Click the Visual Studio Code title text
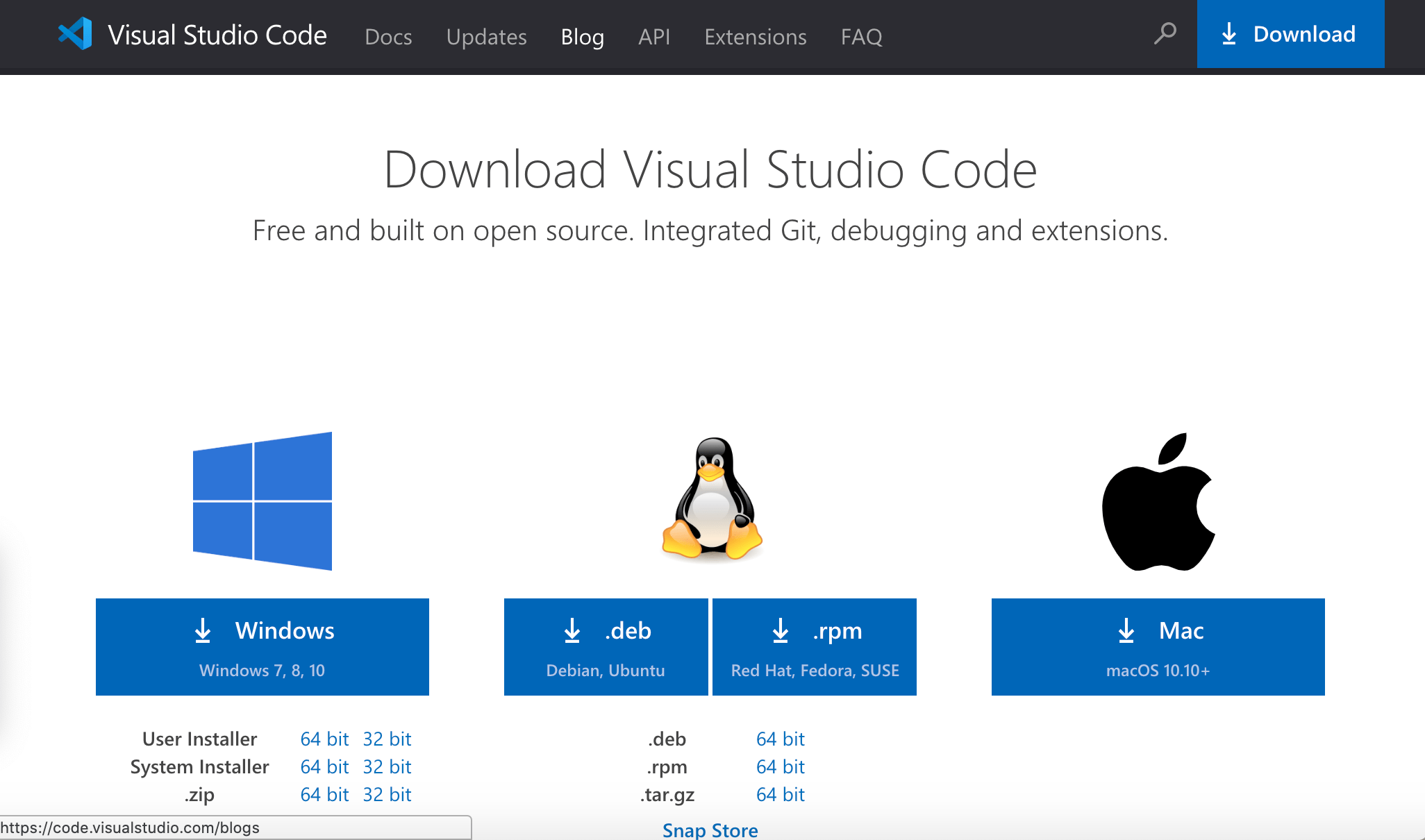 click(x=217, y=35)
